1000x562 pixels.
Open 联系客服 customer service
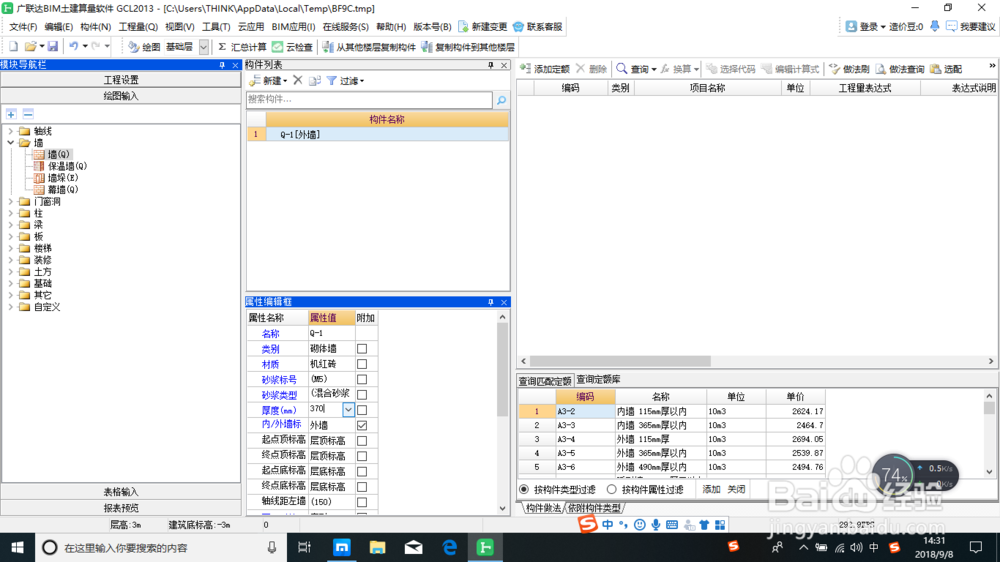(538, 27)
